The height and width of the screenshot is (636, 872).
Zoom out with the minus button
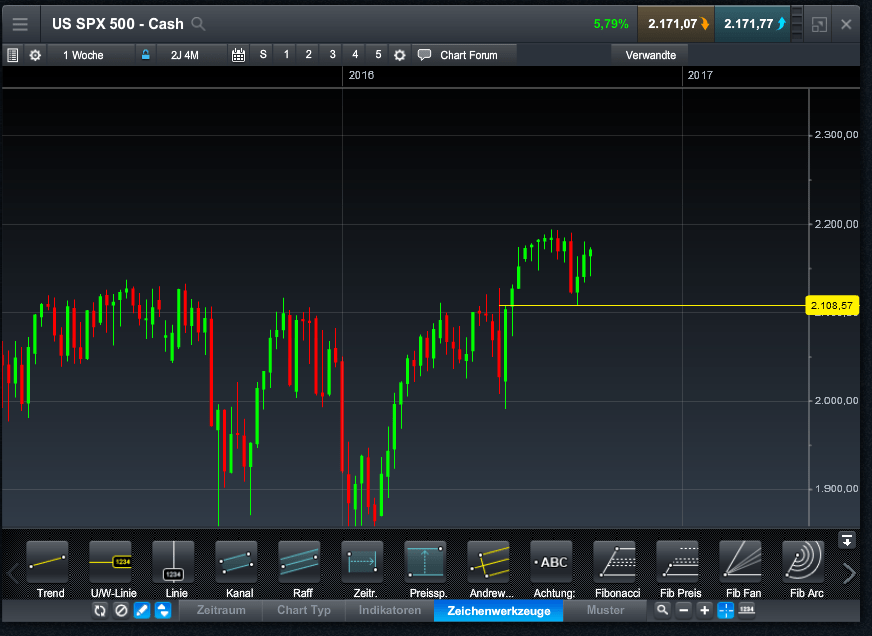(684, 610)
